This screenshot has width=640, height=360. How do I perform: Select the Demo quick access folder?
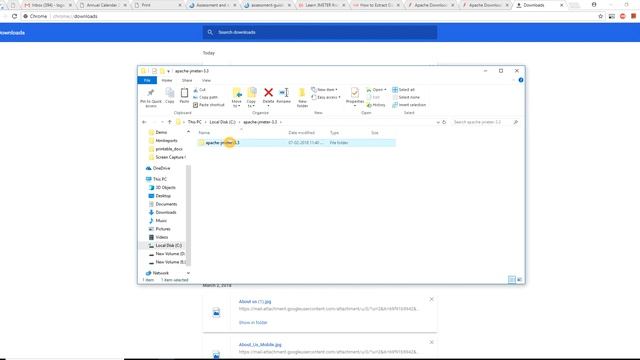[x=158, y=132]
